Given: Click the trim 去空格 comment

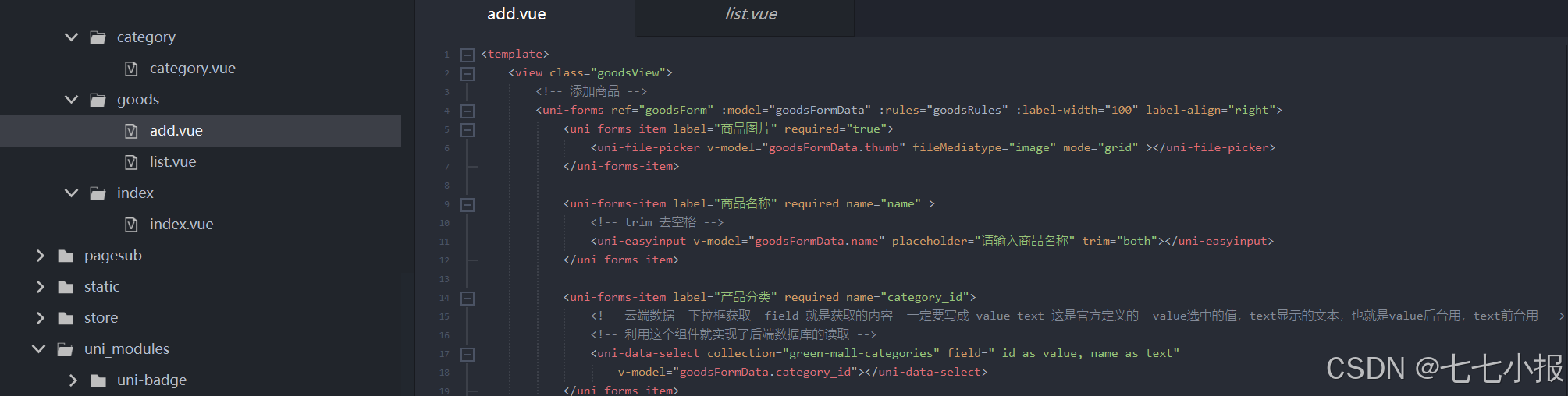Looking at the screenshot, I should pyautogui.click(x=657, y=222).
